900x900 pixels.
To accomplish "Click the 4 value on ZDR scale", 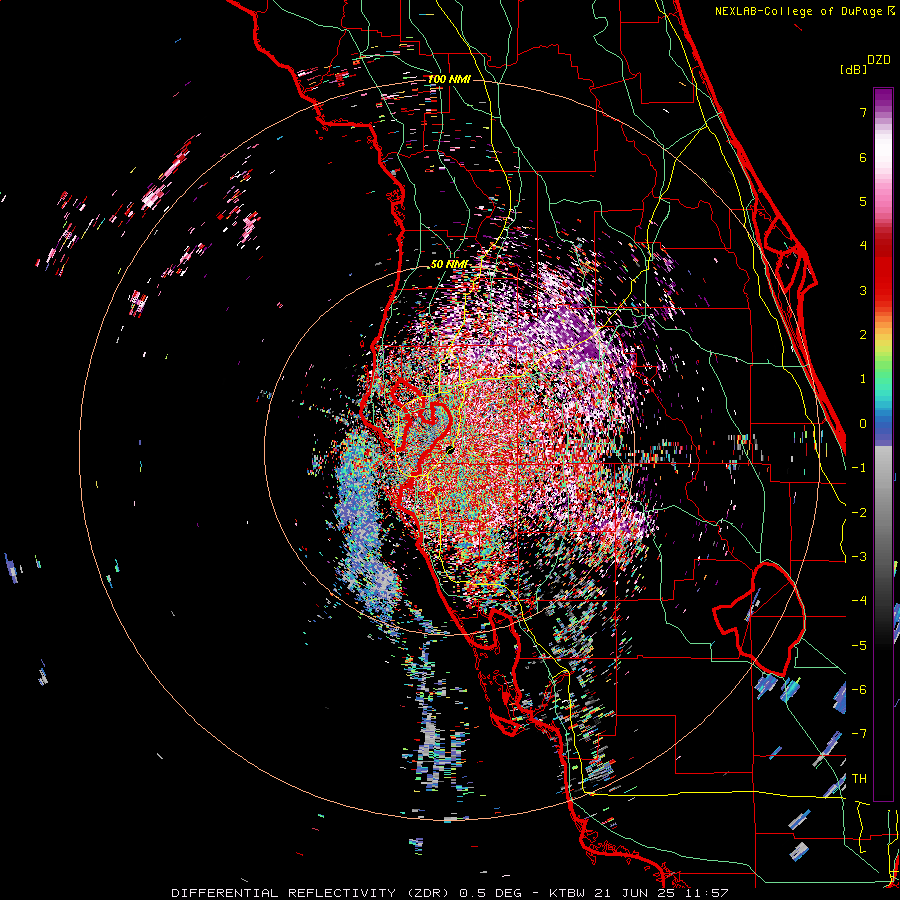I will (x=863, y=246).
